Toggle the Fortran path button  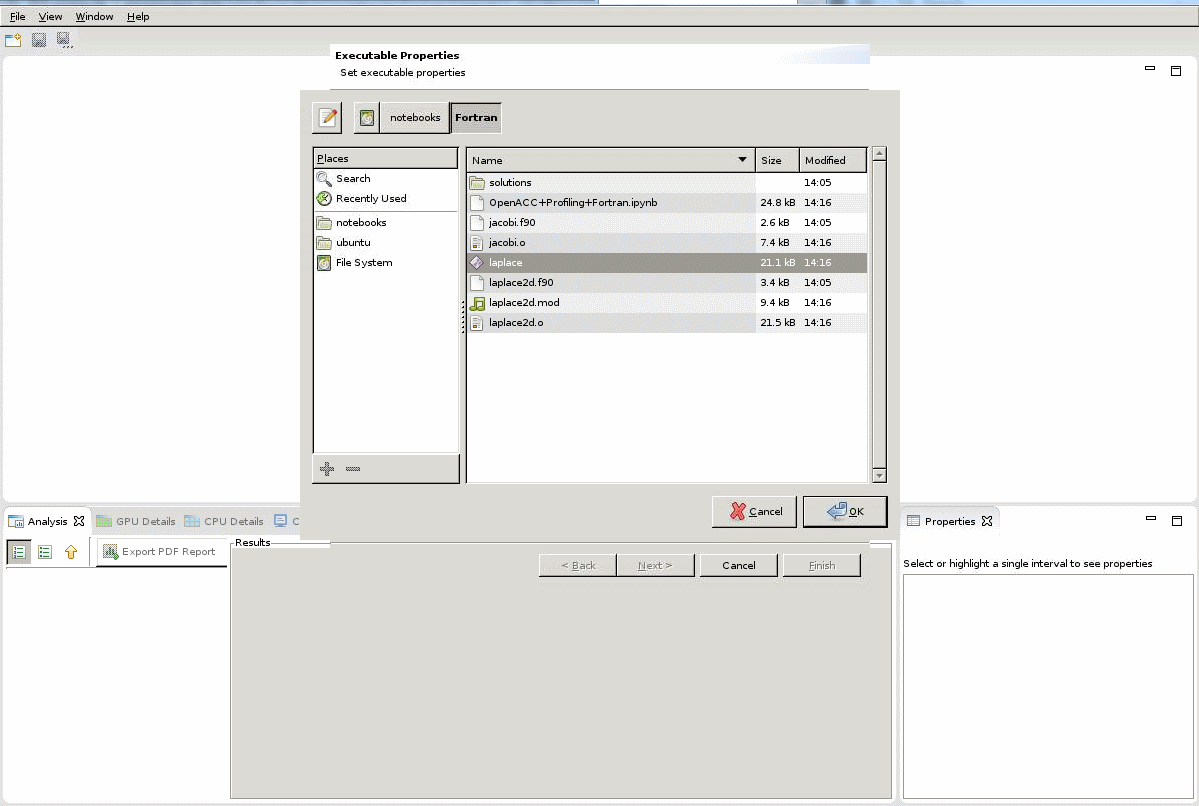476,118
